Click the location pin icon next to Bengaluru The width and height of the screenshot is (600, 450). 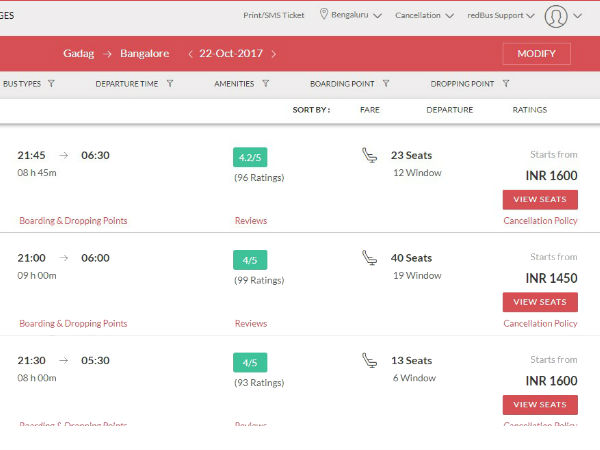pos(324,15)
